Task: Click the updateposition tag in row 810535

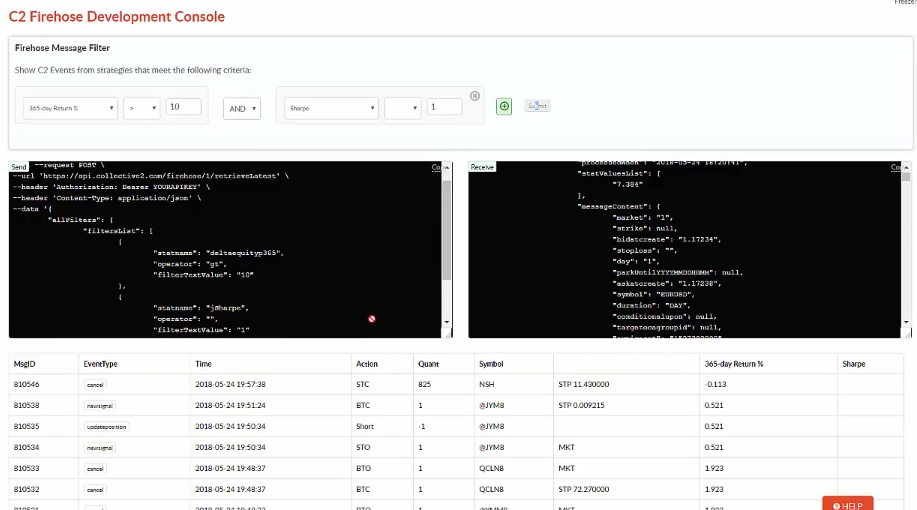Action: pos(106,427)
